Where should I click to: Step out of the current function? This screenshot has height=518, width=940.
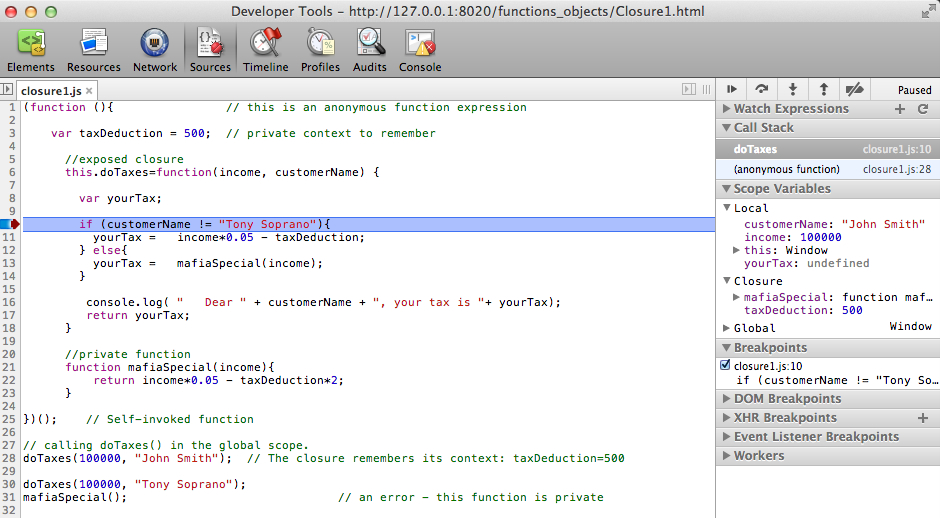[x=823, y=89]
